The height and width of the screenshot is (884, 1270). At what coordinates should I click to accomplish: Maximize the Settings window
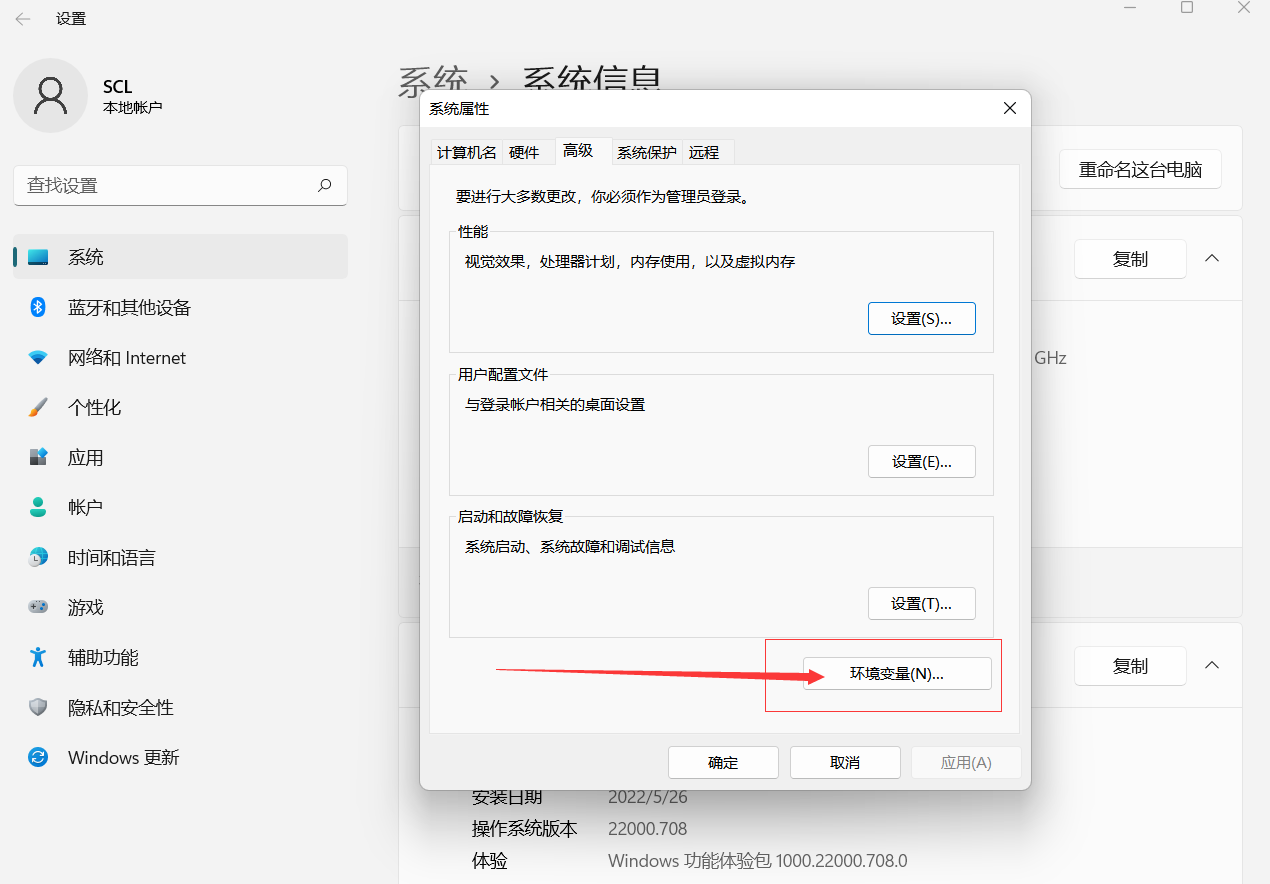pos(1187,8)
